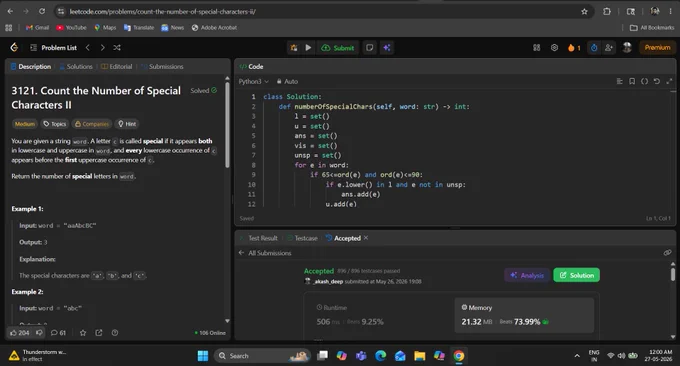The width and height of the screenshot is (680, 366).
Task: Open the timer stopwatch icon
Action: [594, 48]
